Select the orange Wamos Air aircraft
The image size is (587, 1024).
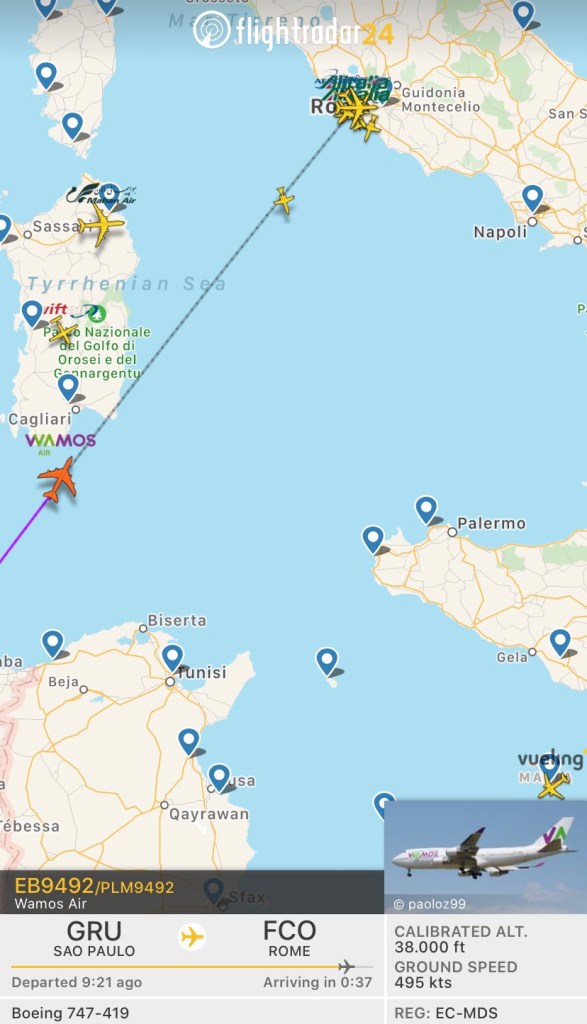(x=58, y=480)
